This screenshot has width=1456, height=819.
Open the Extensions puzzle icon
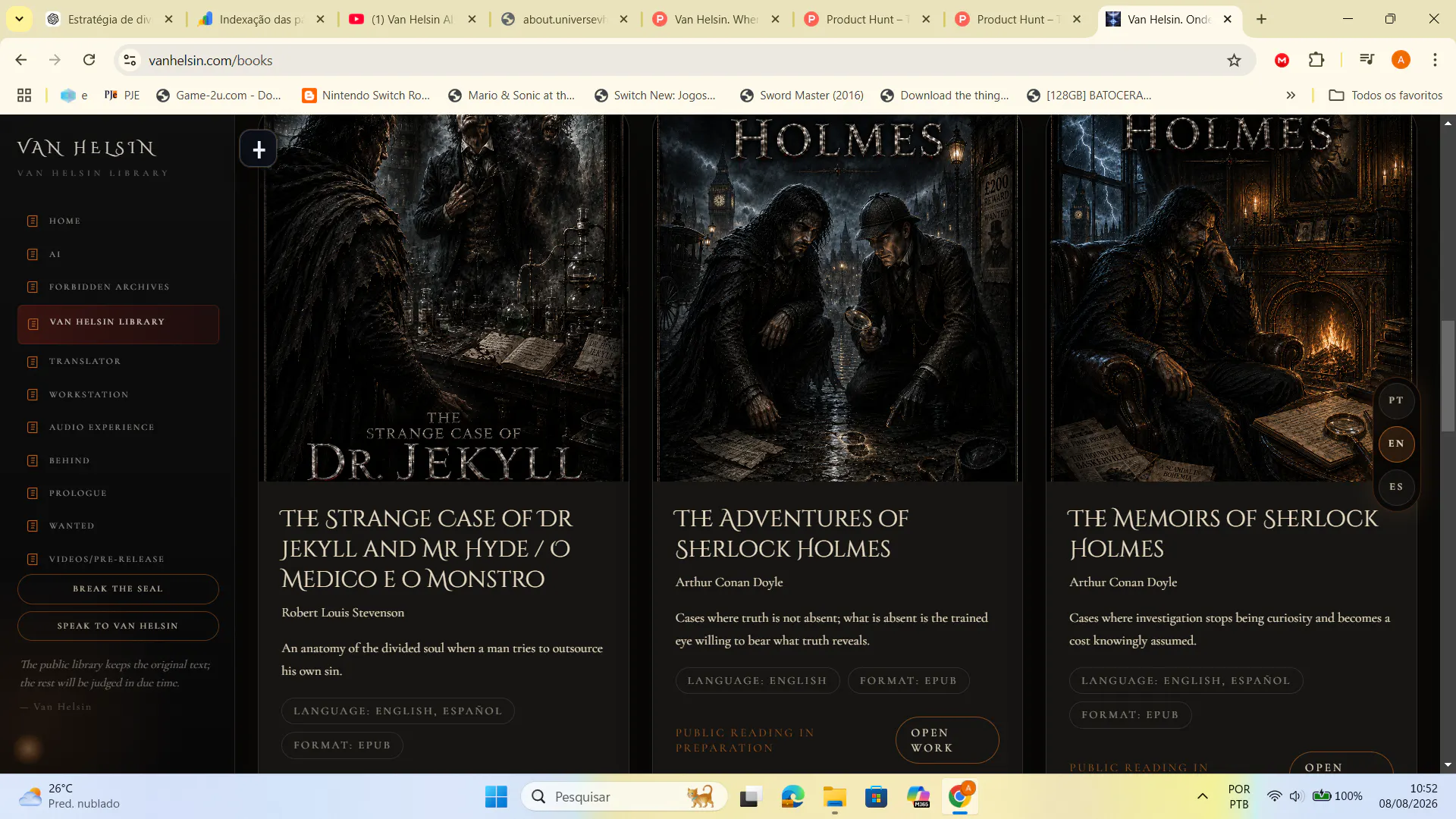[1316, 60]
